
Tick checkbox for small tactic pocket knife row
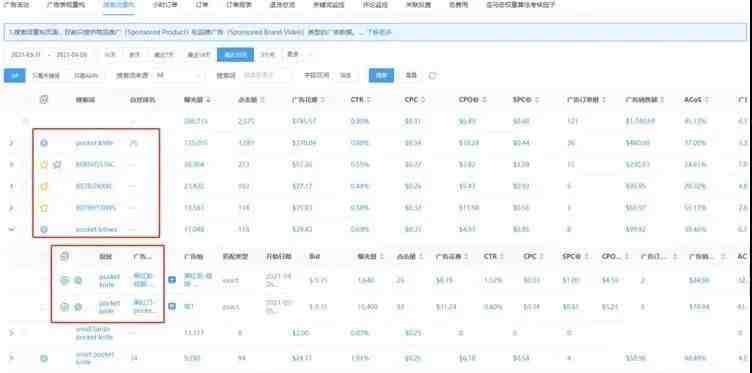click(26, 333)
